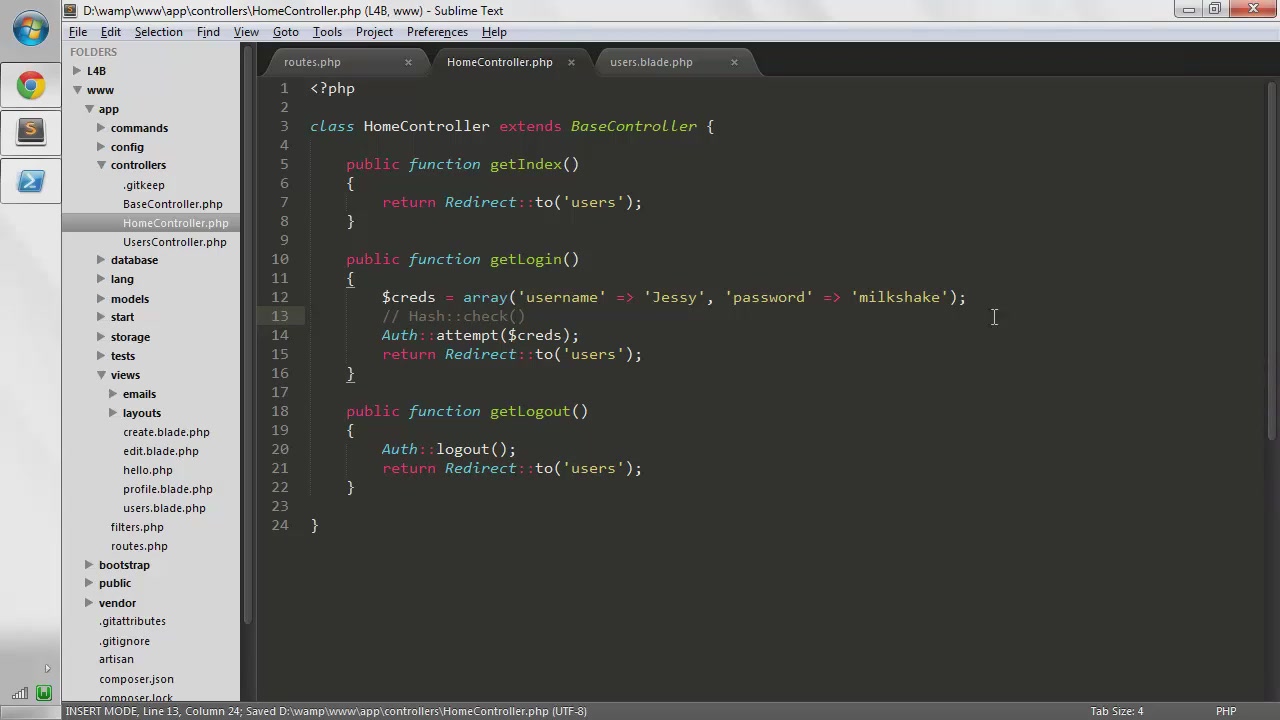Expand the models folder

click(101, 298)
